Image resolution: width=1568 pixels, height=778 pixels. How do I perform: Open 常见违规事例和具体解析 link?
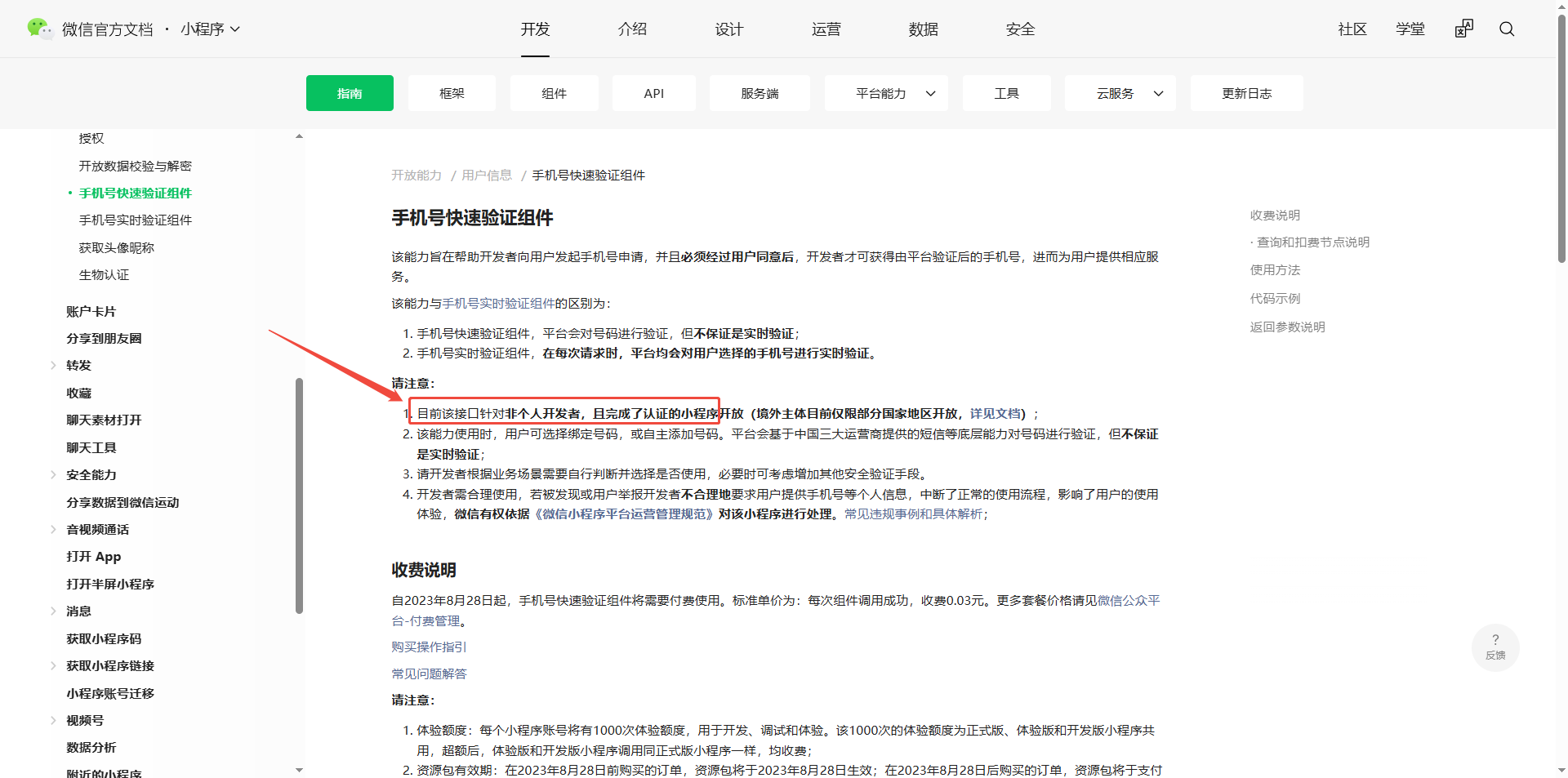(x=913, y=514)
